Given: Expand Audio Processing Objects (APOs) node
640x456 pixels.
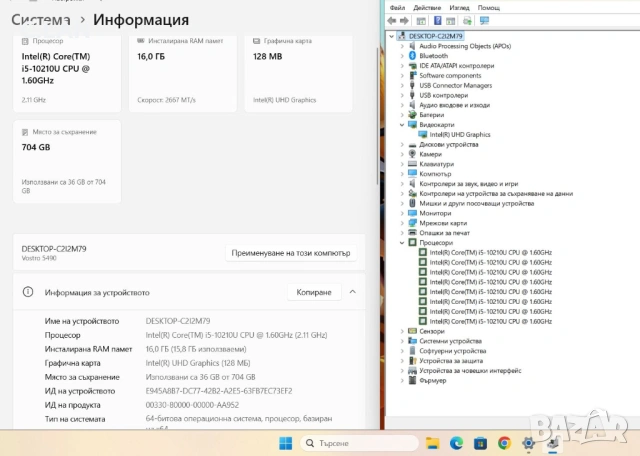Looking at the screenshot, I should point(402,46).
